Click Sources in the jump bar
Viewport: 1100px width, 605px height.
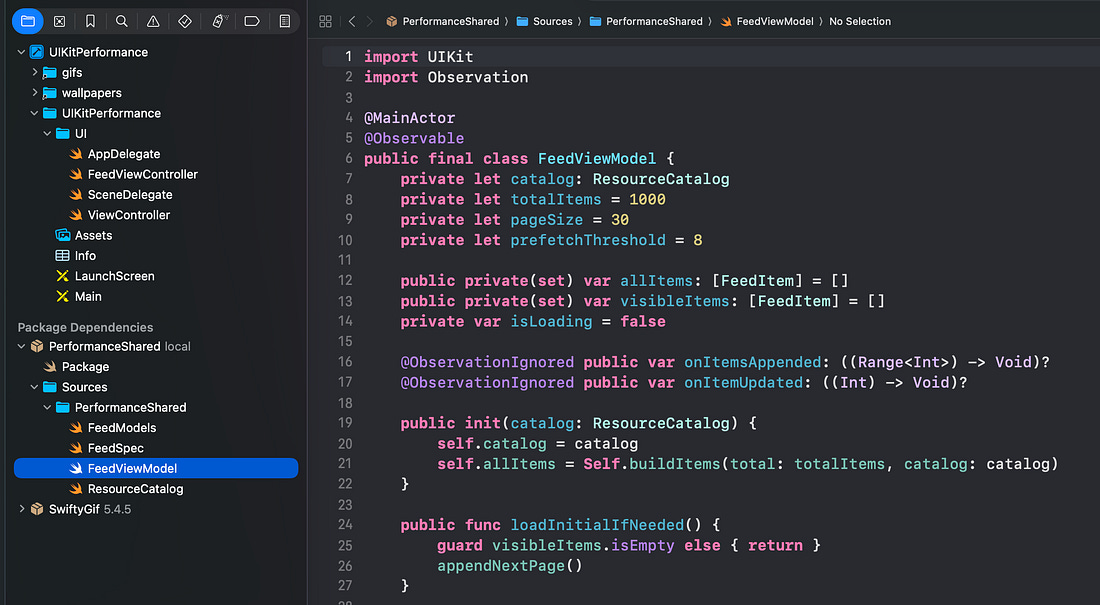[x=545, y=22]
